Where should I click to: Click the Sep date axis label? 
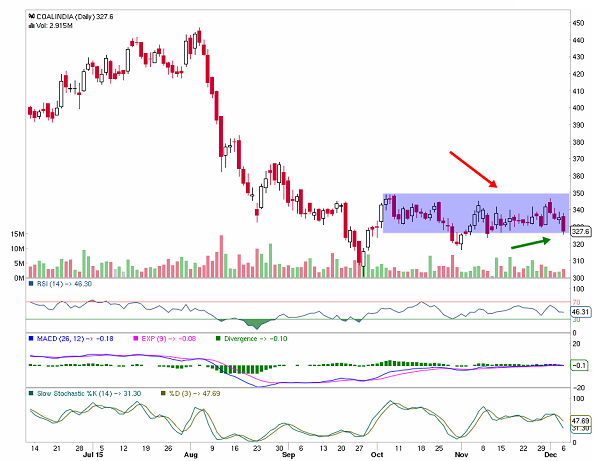[x=289, y=455]
